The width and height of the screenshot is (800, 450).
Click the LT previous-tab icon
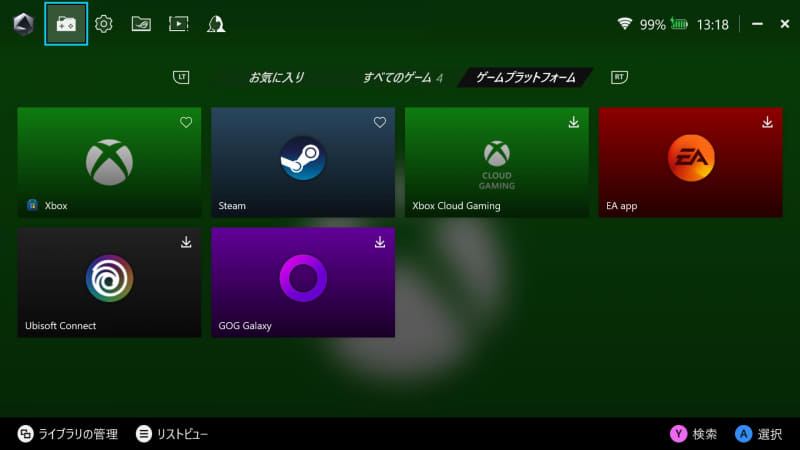181,78
